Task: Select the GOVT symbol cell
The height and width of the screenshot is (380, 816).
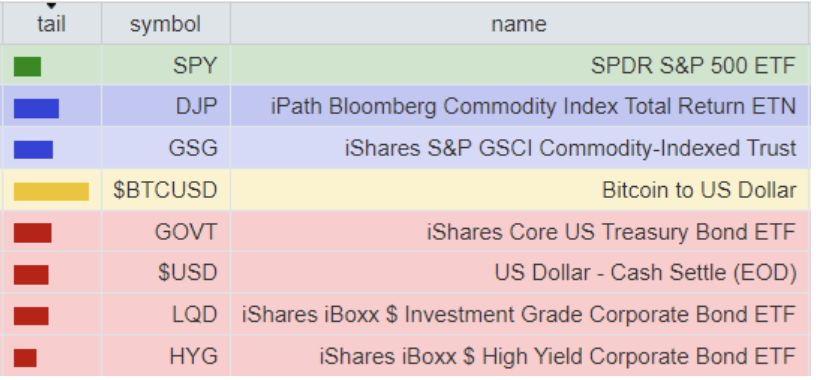Action: tap(166, 232)
